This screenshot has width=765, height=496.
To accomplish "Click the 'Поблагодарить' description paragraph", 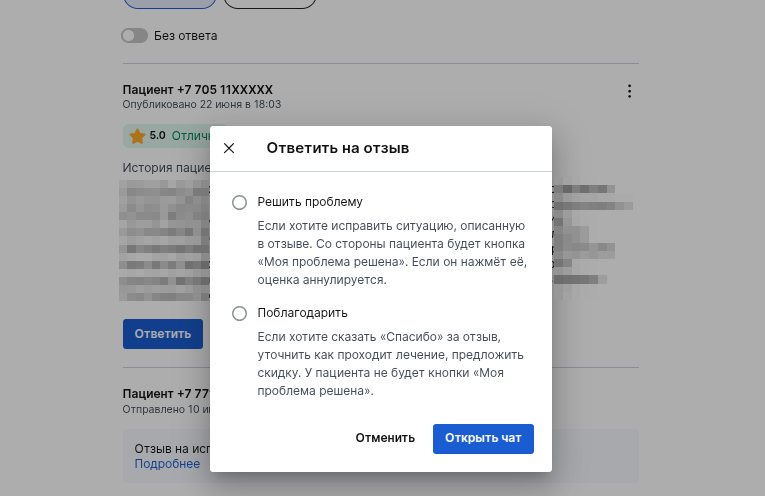I will point(390,364).
